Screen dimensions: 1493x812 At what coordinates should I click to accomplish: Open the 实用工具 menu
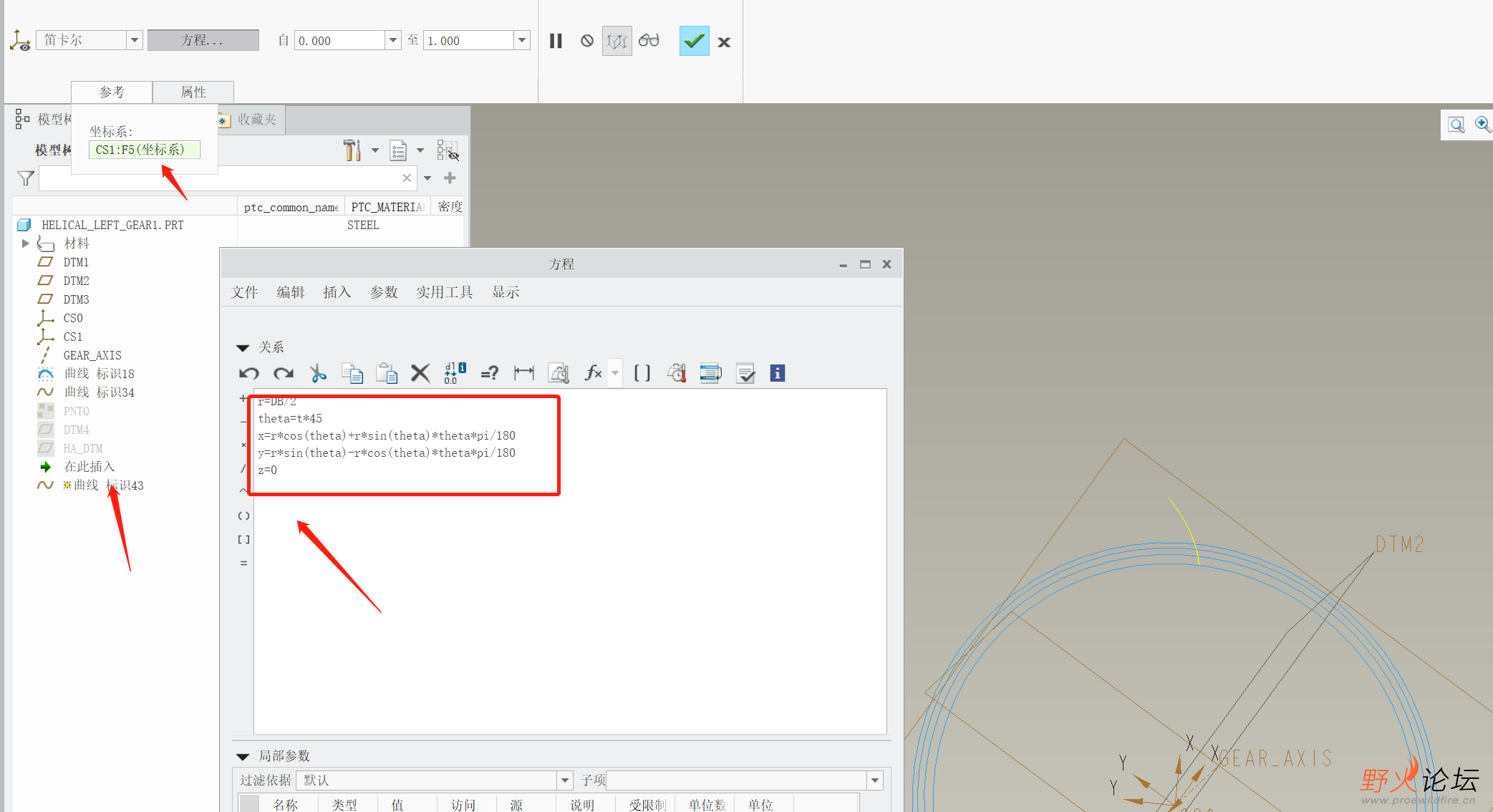[445, 292]
